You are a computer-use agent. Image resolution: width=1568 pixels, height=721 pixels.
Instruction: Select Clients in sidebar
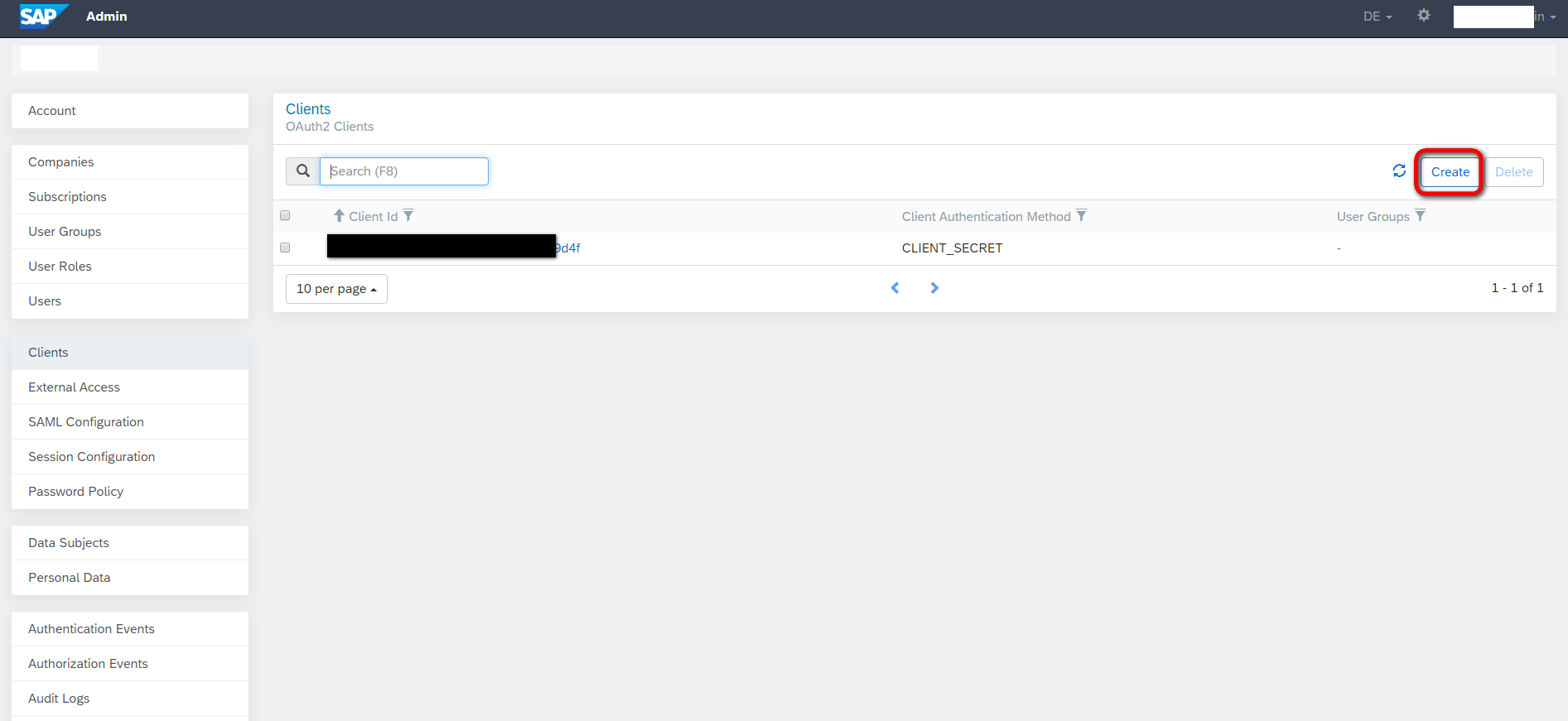[x=130, y=353]
